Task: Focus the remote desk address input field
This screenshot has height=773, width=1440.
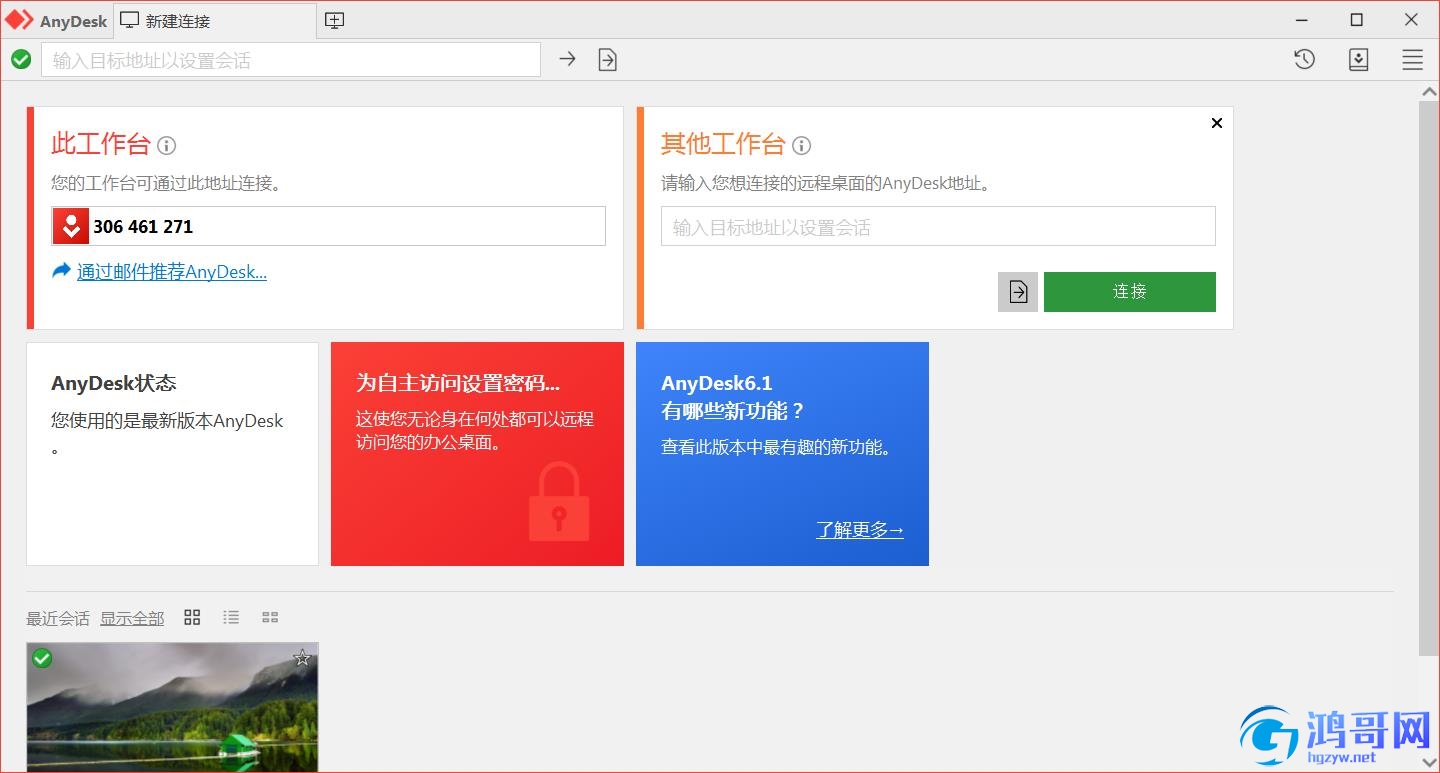Action: tap(938, 226)
